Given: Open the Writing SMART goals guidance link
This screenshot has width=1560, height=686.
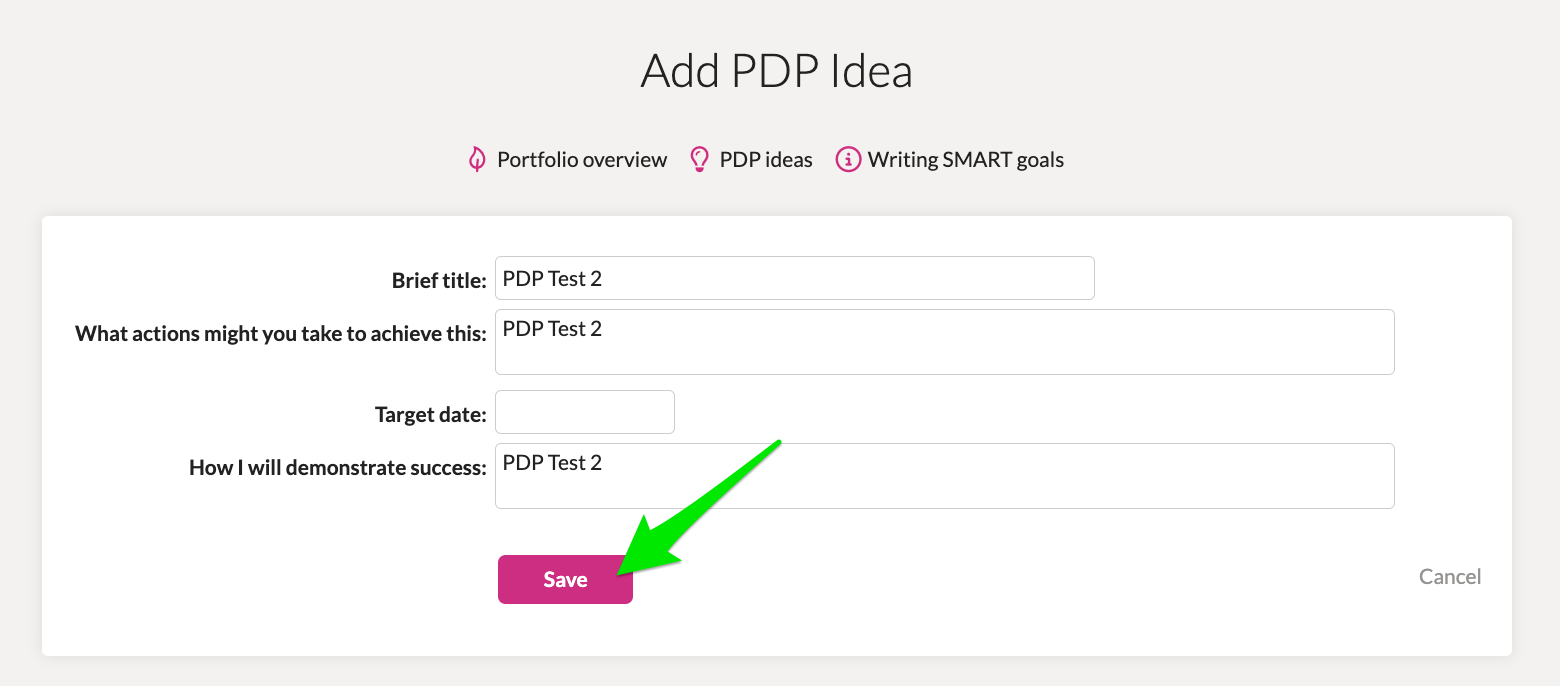Looking at the screenshot, I should (x=966, y=160).
